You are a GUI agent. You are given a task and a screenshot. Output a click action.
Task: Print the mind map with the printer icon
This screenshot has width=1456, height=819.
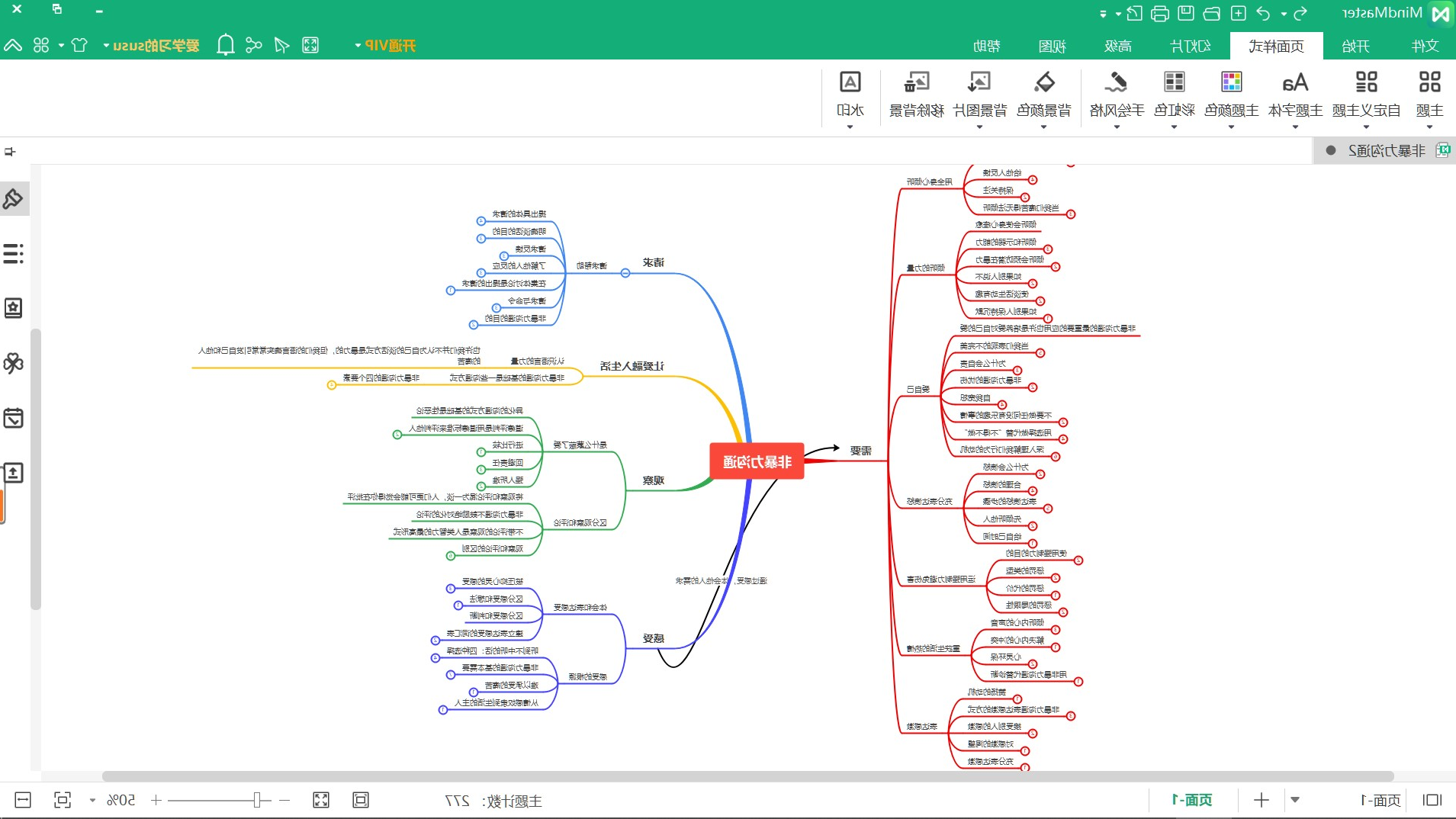click(x=1160, y=13)
